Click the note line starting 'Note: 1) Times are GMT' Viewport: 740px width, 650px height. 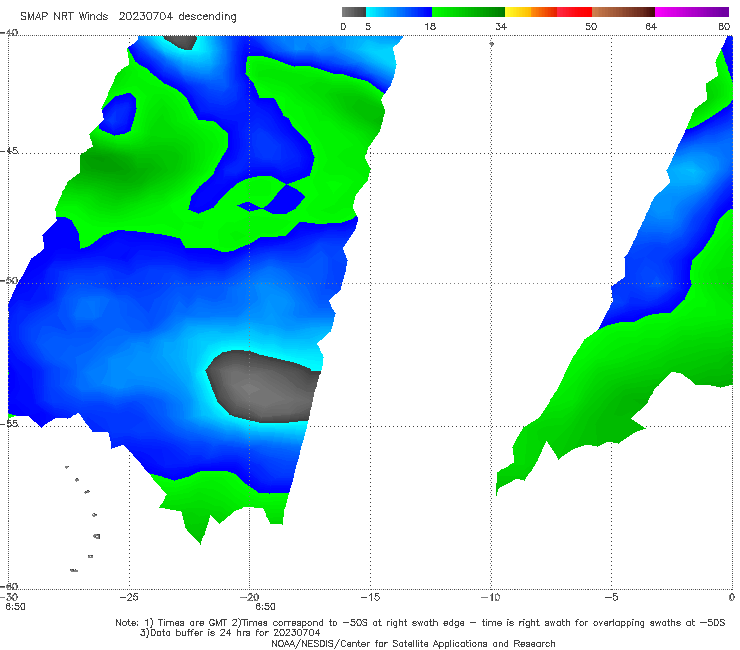tap(420, 623)
